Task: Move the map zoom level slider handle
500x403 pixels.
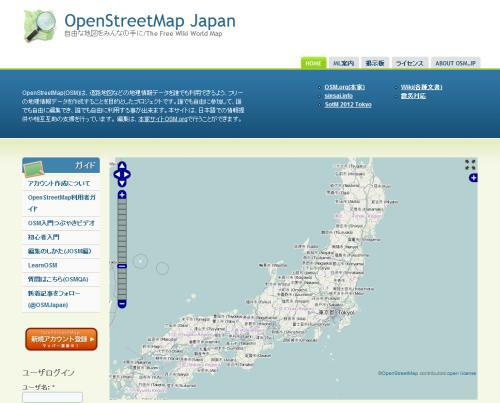Action: [x=122, y=266]
